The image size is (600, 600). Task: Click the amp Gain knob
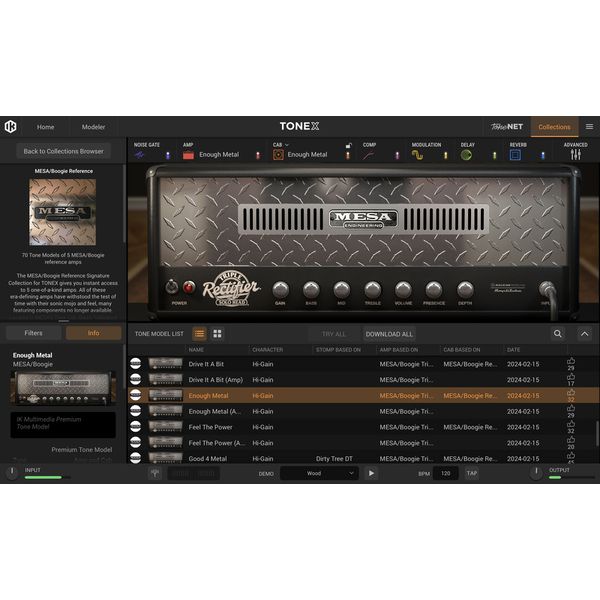[280, 290]
